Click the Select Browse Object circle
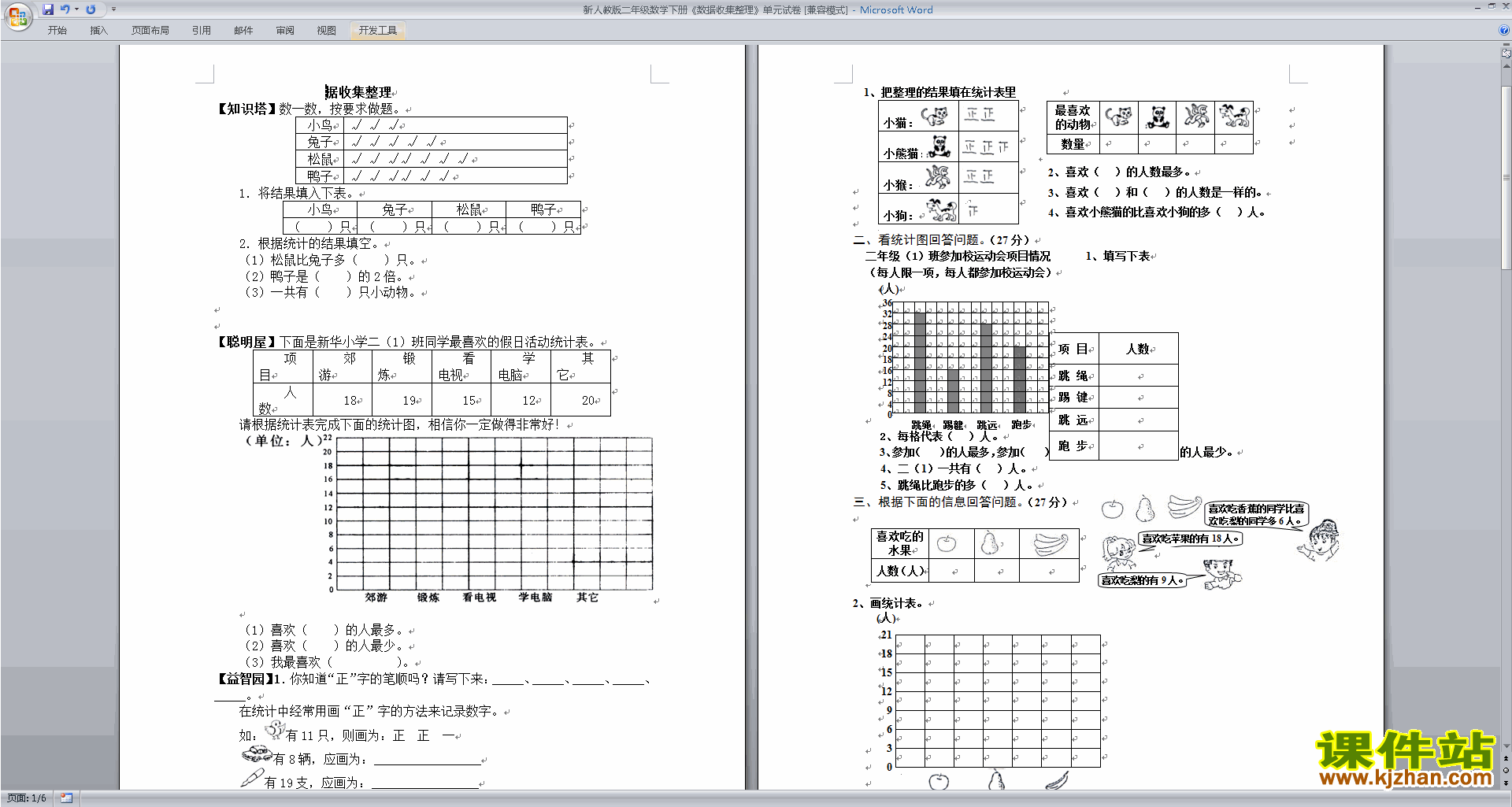This screenshot has height=807, width=1512. tap(1506, 771)
